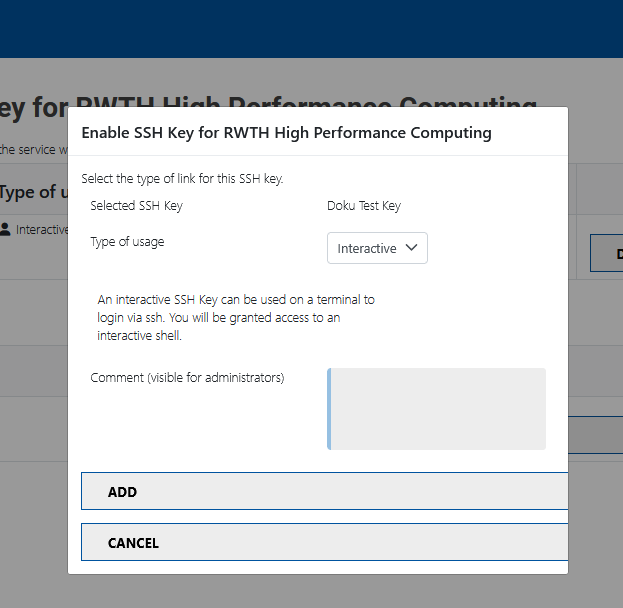
Task: Click the background 'Type of u' column header
Action: (x=33, y=192)
